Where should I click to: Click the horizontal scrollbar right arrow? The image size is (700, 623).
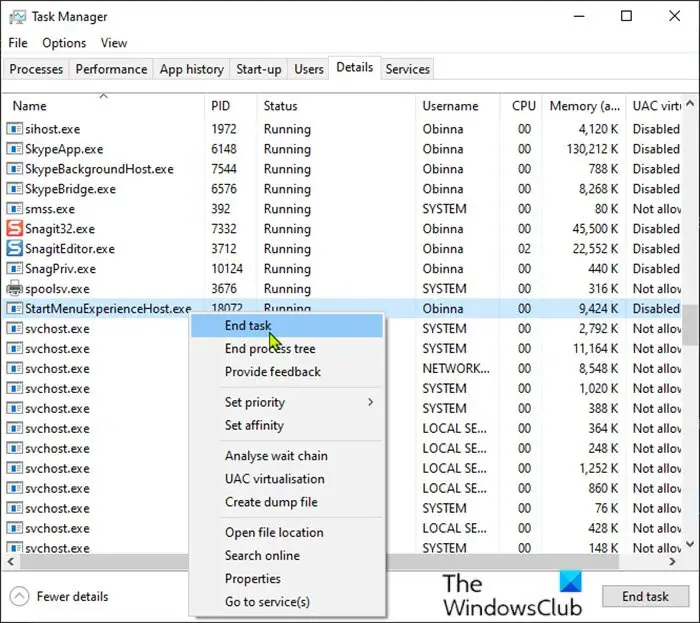672,561
